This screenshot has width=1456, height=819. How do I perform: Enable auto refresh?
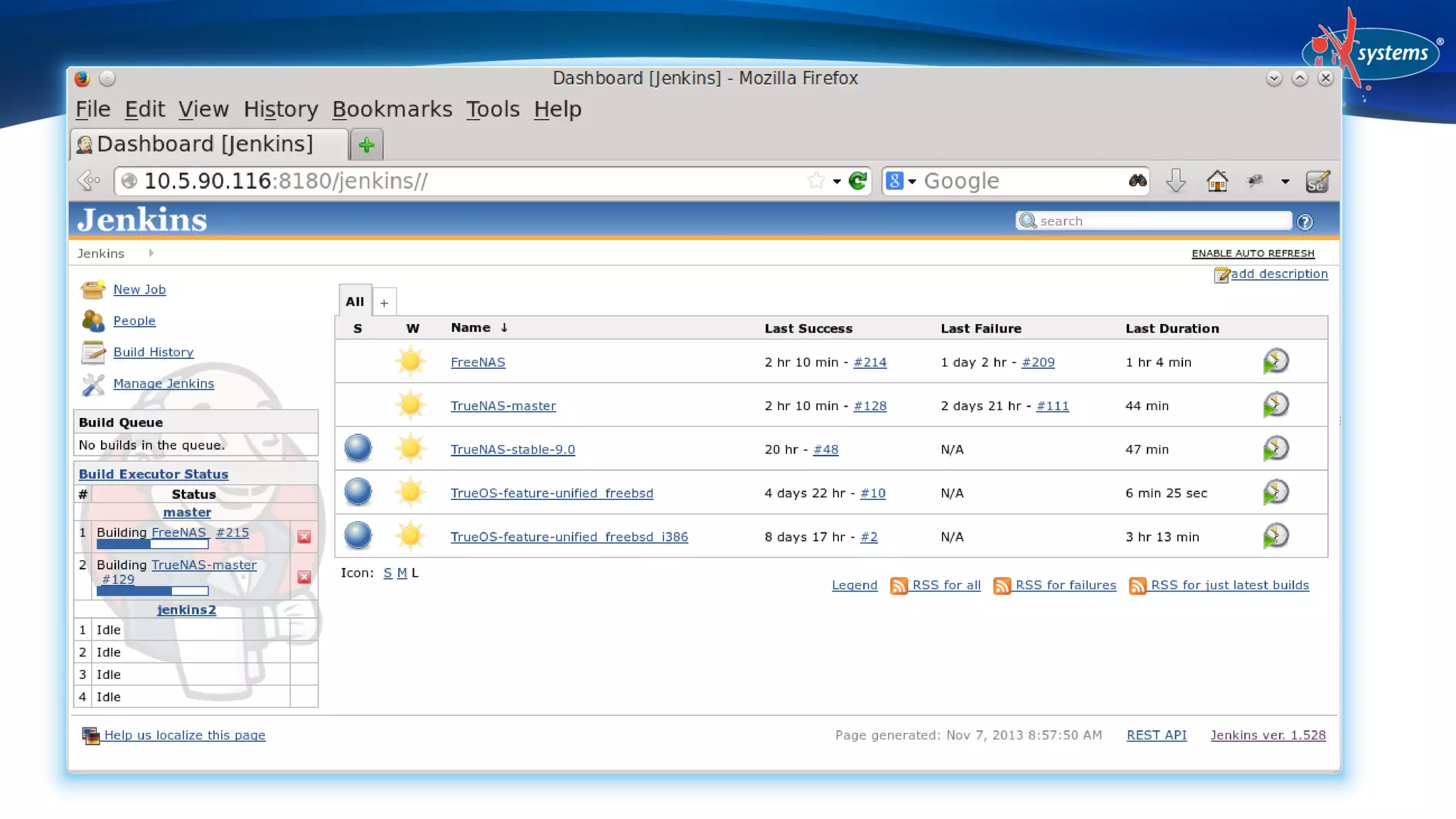pos(1253,254)
